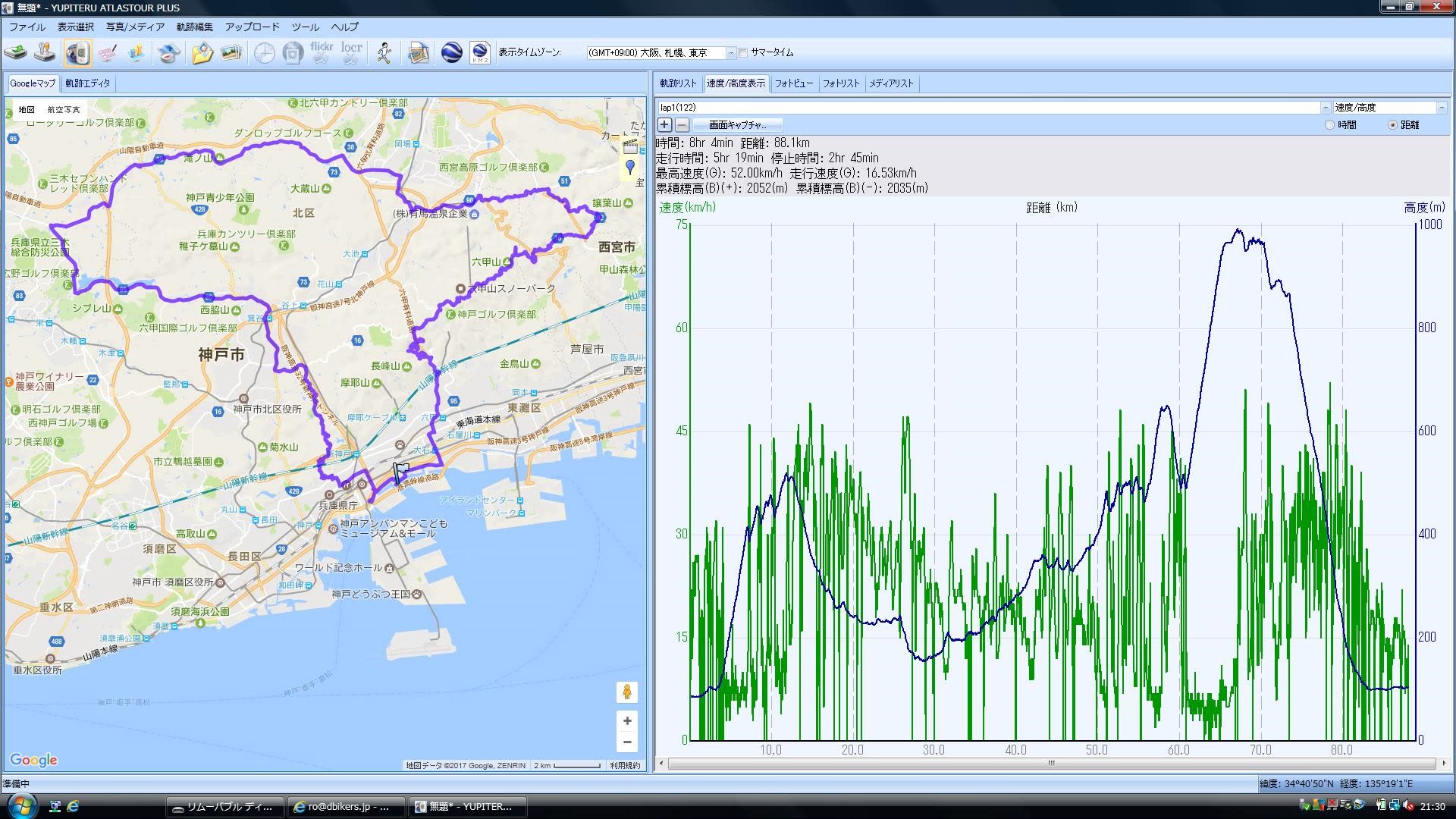Click the Street View pegman icon
The width and height of the screenshot is (1456, 819).
tap(626, 692)
